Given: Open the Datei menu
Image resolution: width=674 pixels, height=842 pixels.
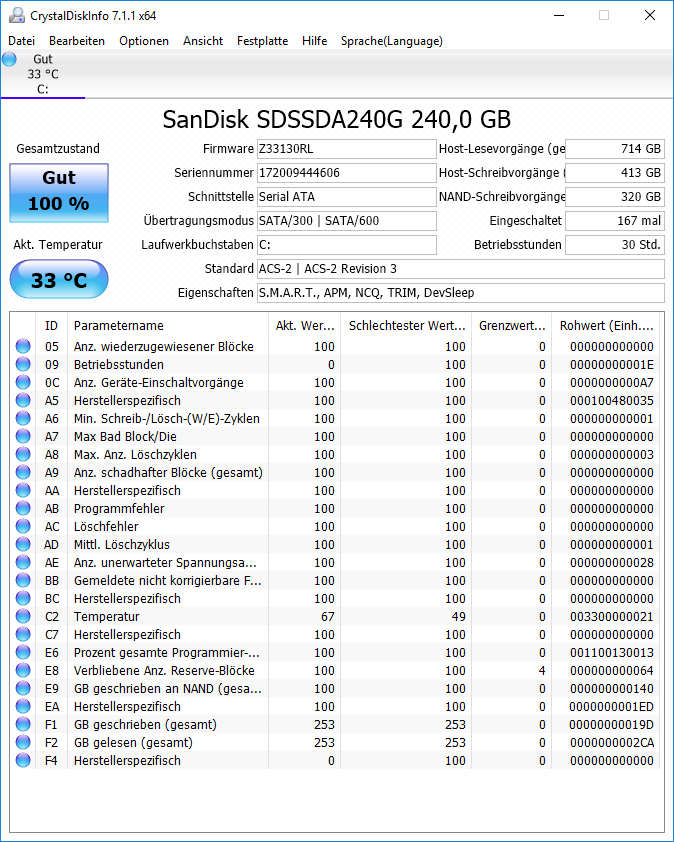Looking at the screenshot, I should [x=21, y=41].
